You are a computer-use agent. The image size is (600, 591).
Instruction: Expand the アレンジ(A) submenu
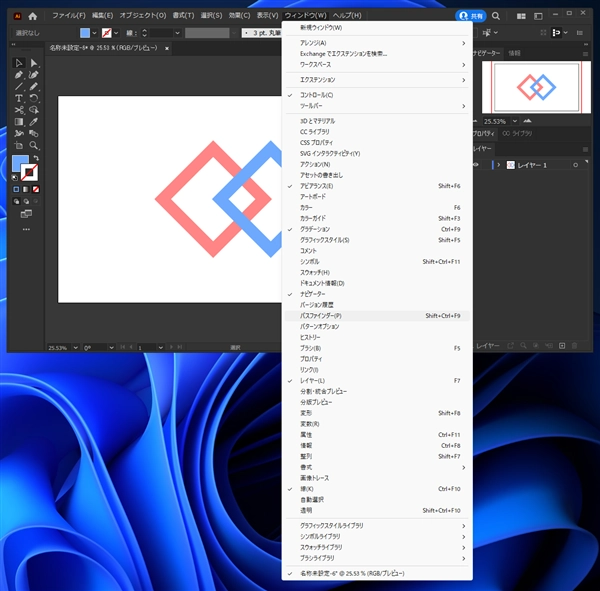(x=377, y=43)
